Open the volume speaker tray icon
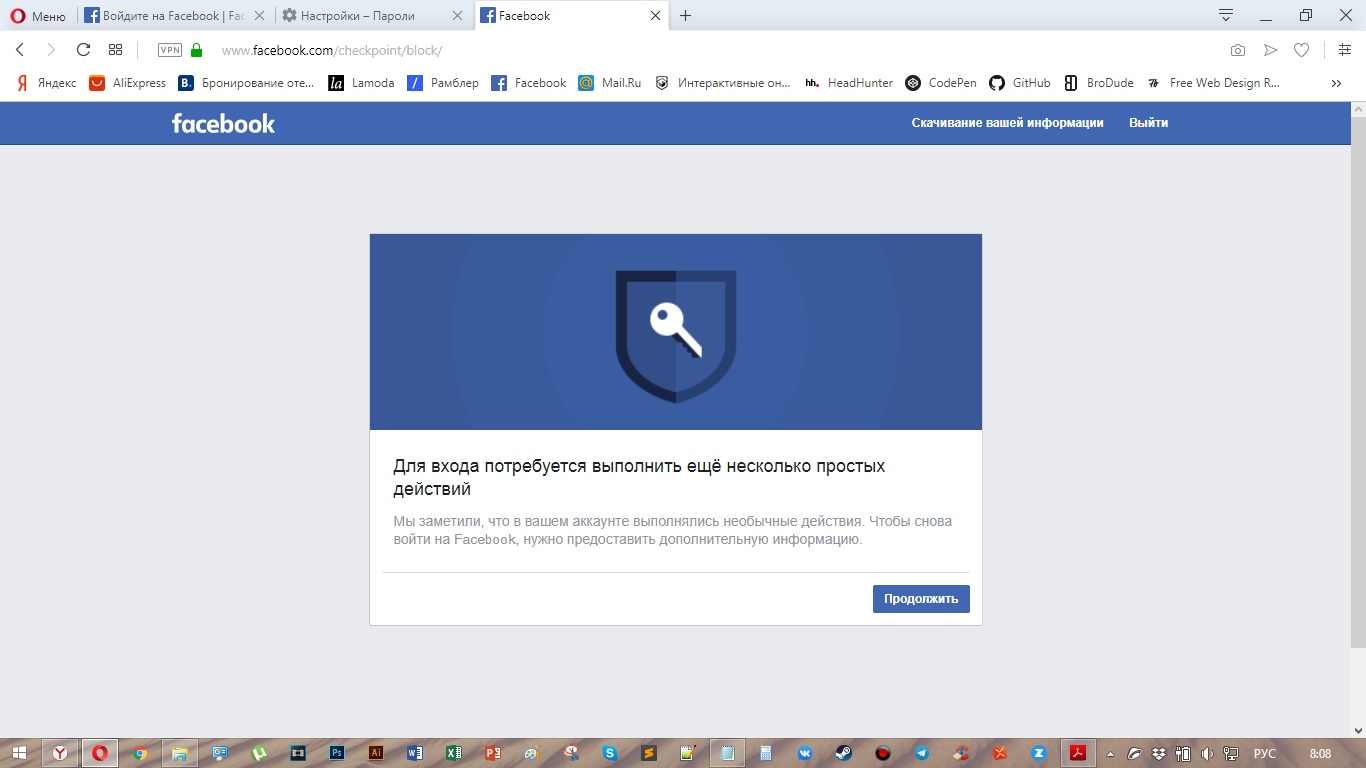Viewport: 1366px width, 768px height. (x=1207, y=753)
